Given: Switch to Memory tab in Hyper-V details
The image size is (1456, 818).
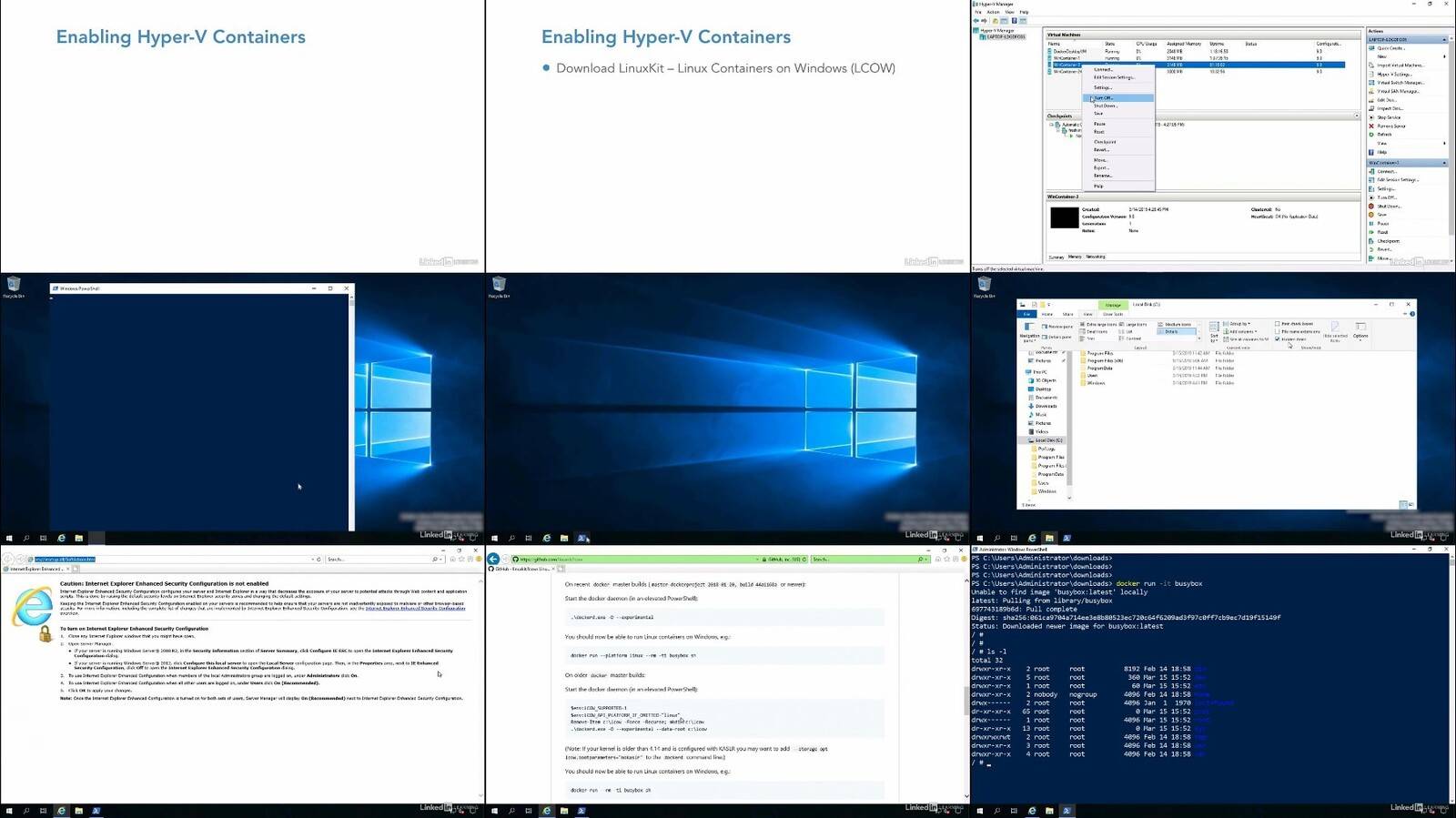Looking at the screenshot, I should 1075,257.
